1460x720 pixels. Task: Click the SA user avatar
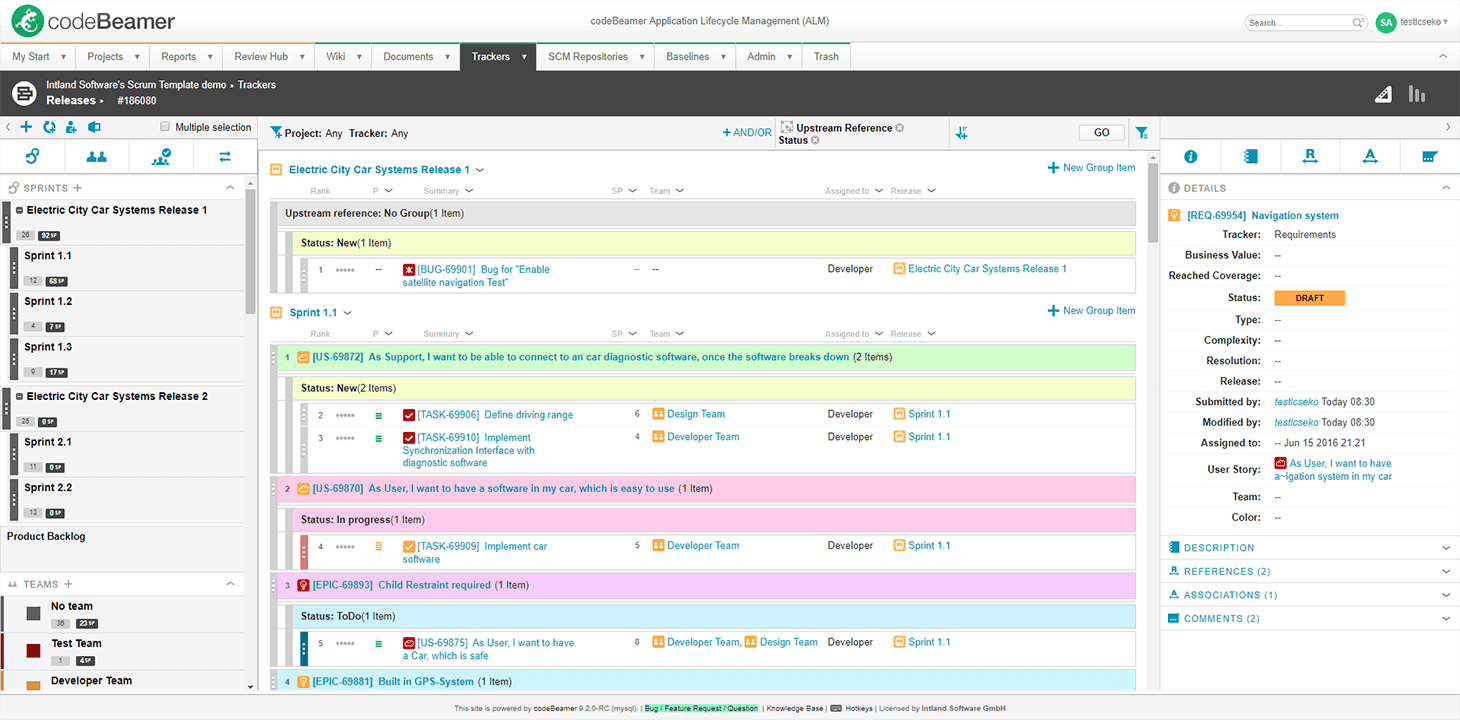coord(1386,22)
